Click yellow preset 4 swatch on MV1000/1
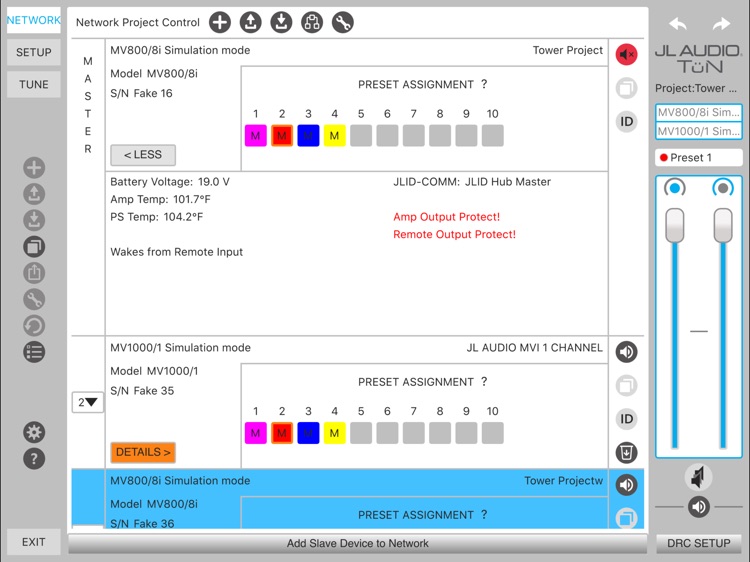 334,433
